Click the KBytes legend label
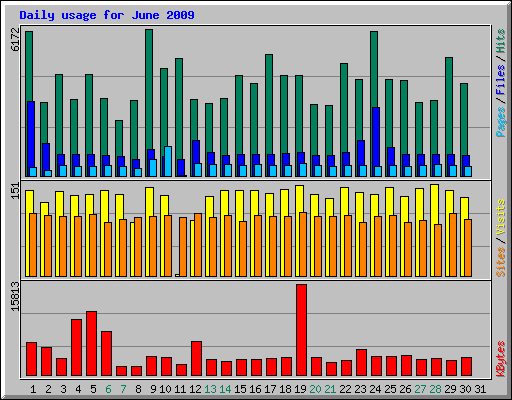Viewport: 512px width, 400px height. click(501, 359)
